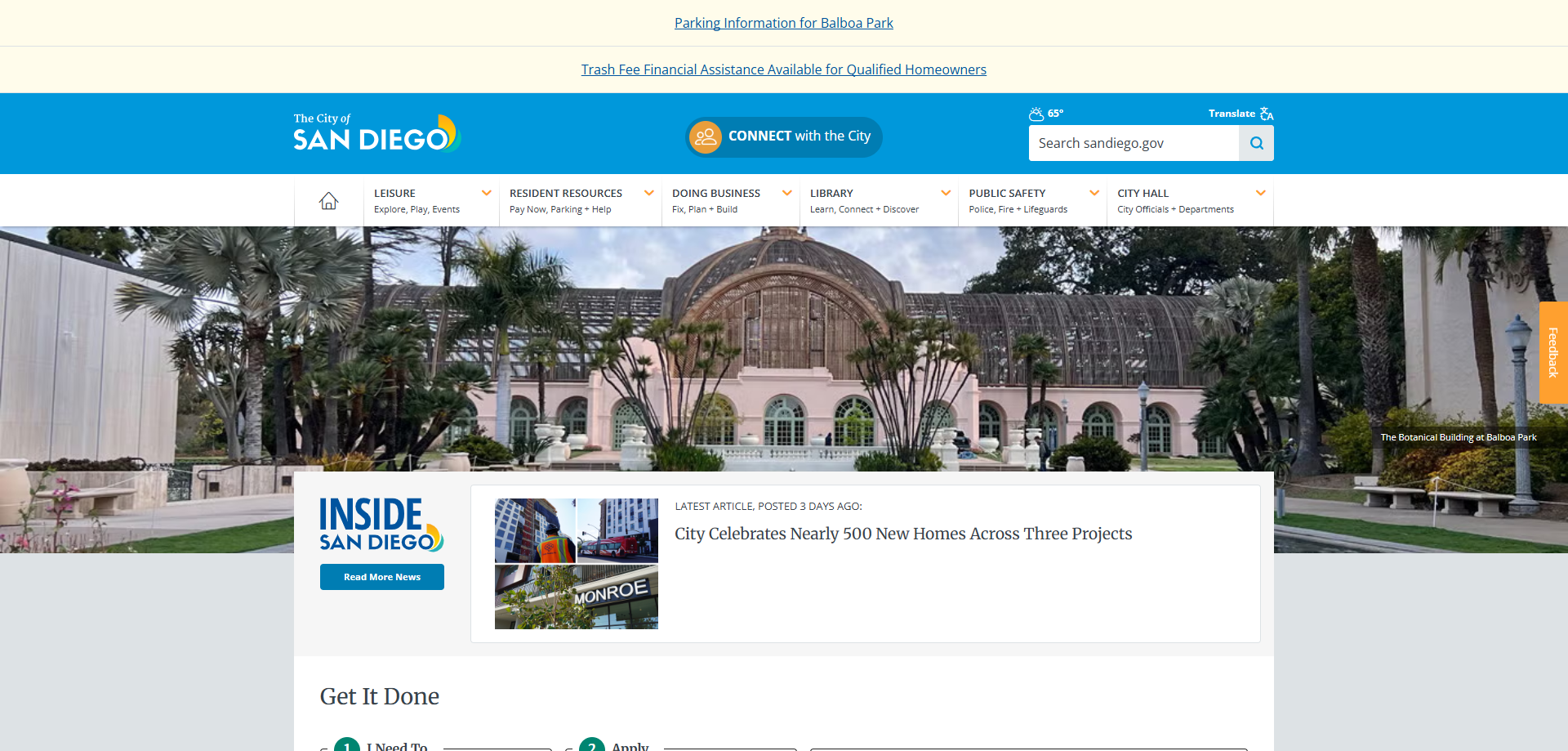Click the home icon in navigation bar
This screenshot has width=1568, height=751.
point(328,201)
